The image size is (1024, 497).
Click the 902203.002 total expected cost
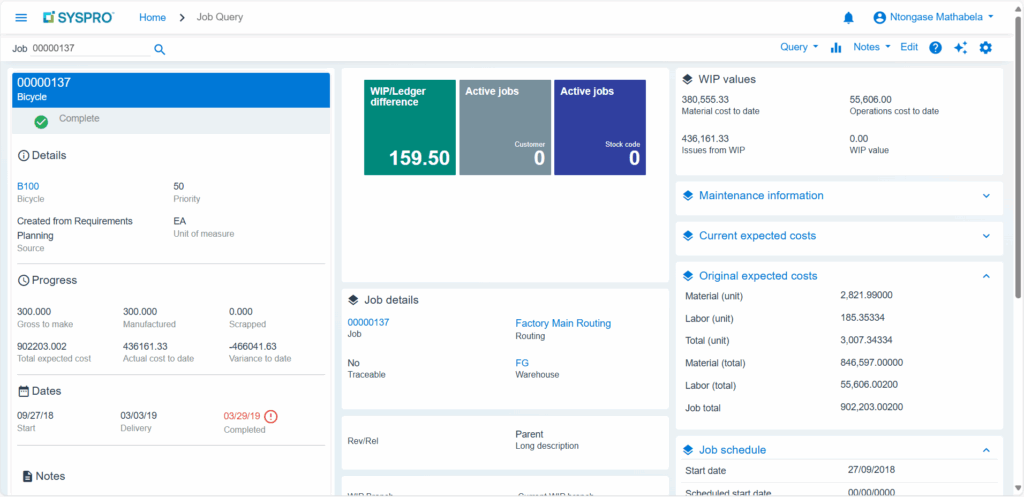[x=42, y=346]
